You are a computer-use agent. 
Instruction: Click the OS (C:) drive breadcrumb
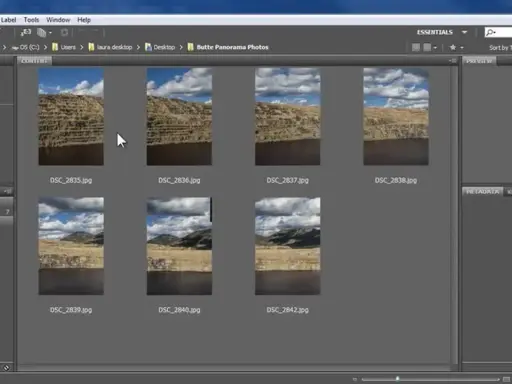[26, 47]
